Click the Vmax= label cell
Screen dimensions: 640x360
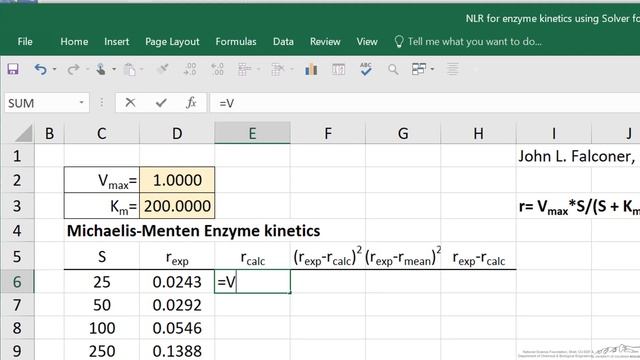pos(102,180)
